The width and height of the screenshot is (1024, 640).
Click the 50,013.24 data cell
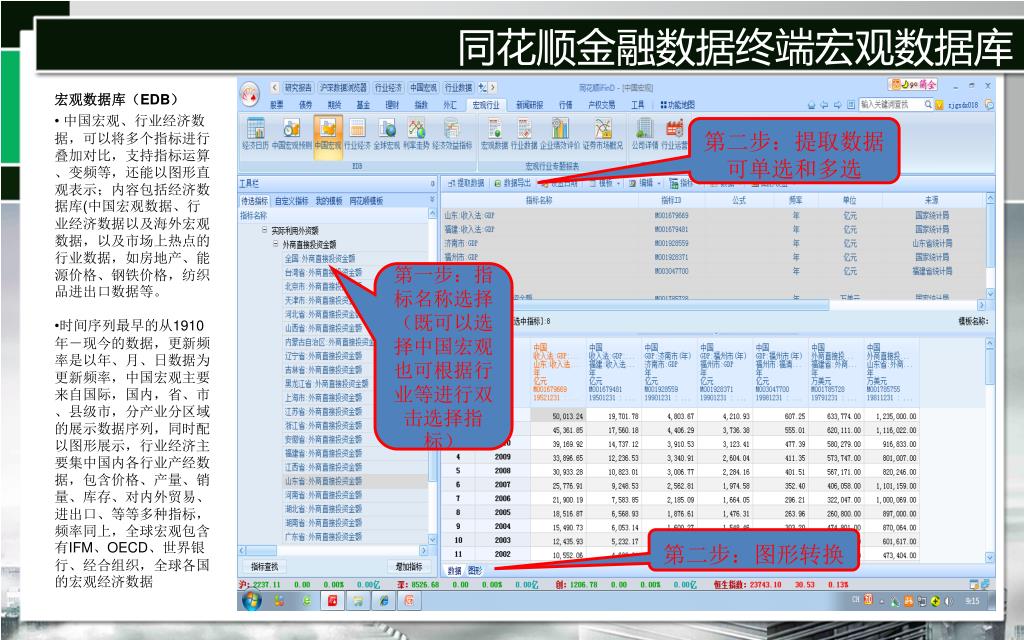coord(558,416)
